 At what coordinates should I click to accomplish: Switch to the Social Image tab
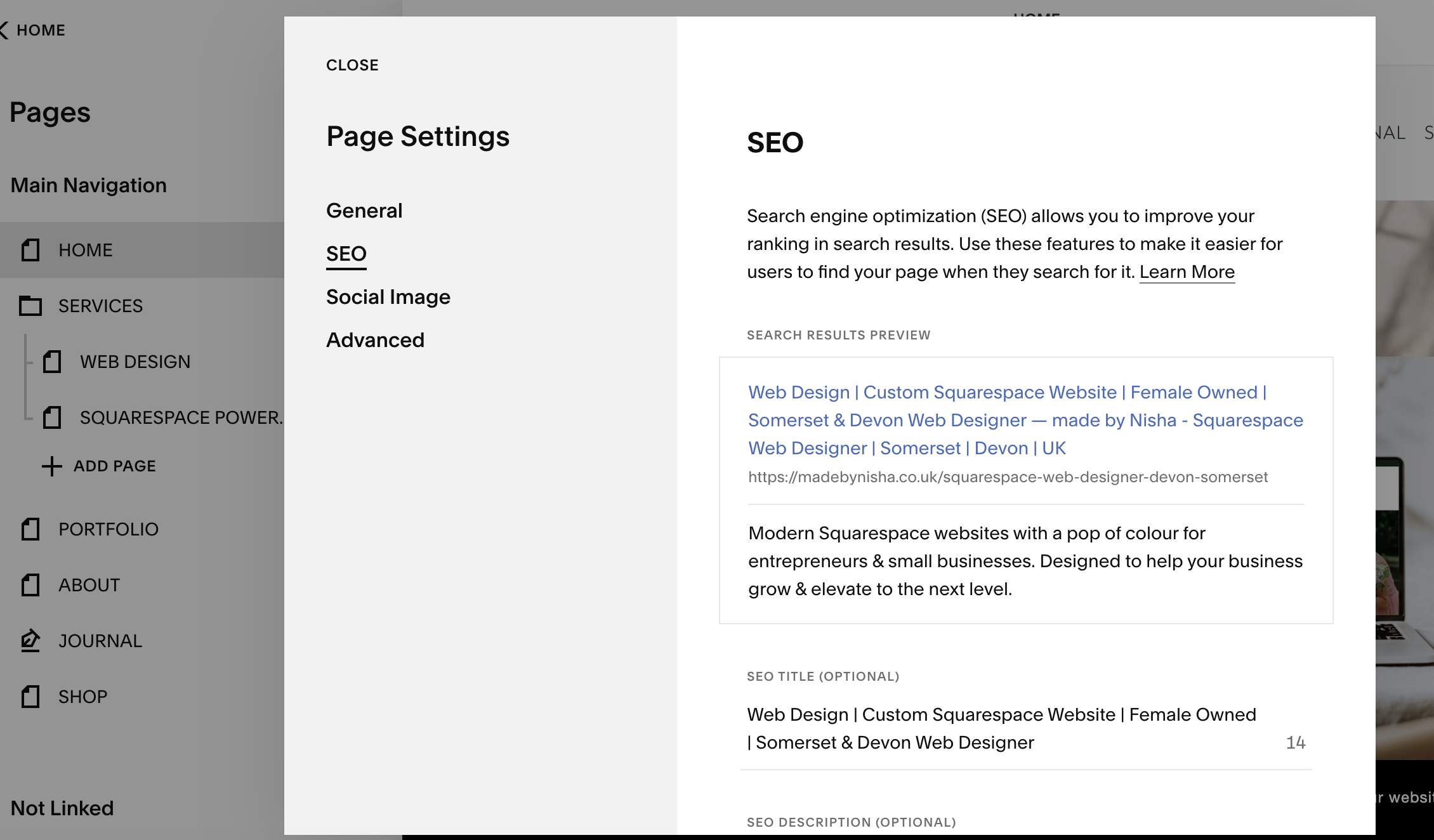click(388, 297)
